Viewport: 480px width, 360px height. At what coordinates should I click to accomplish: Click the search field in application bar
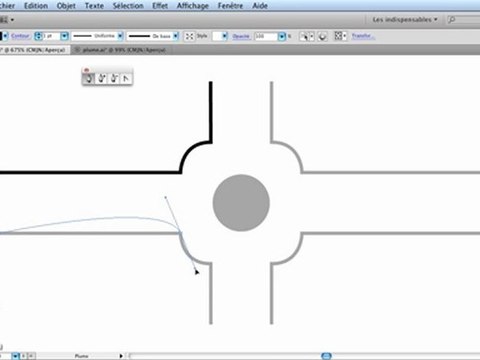[x=463, y=20]
